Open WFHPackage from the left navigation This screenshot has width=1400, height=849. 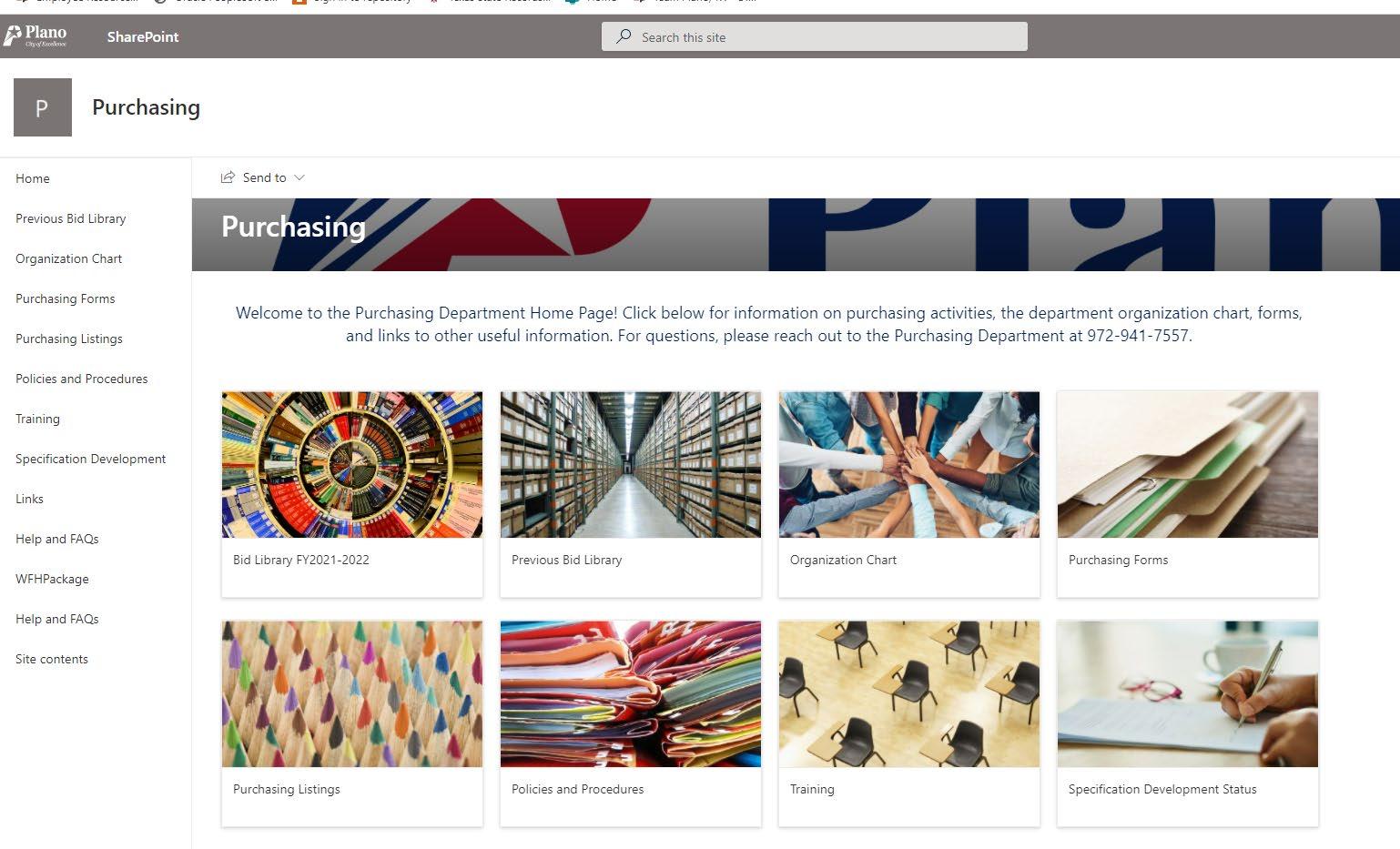pos(52,579)
